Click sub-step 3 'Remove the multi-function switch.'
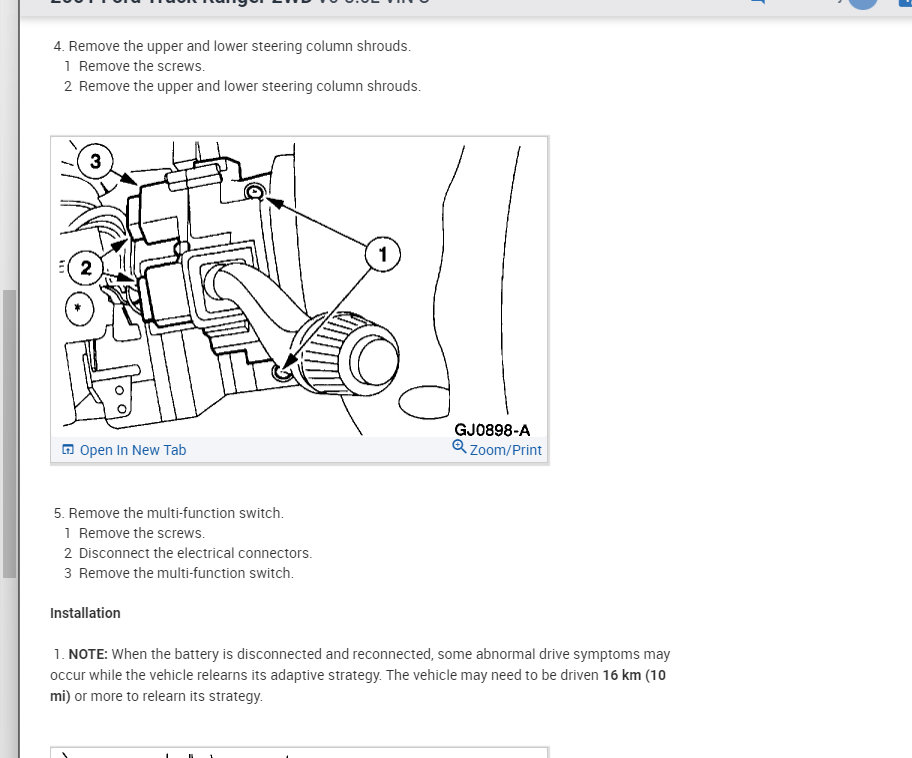This screenshot has height=758, width=912. (186, 573)
